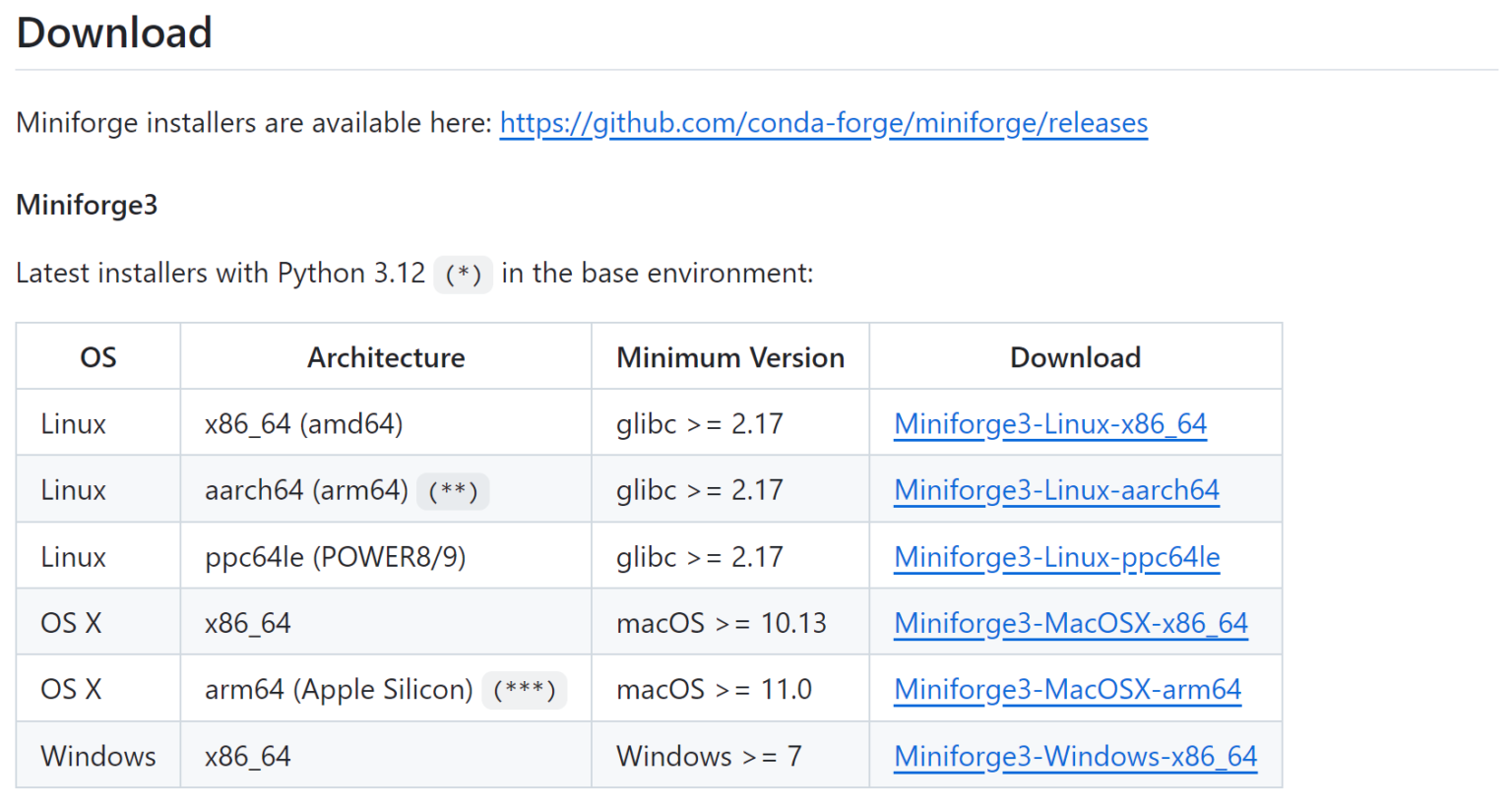Download Miniforge3-Linux-x86_64 installer

(1049, 423)
